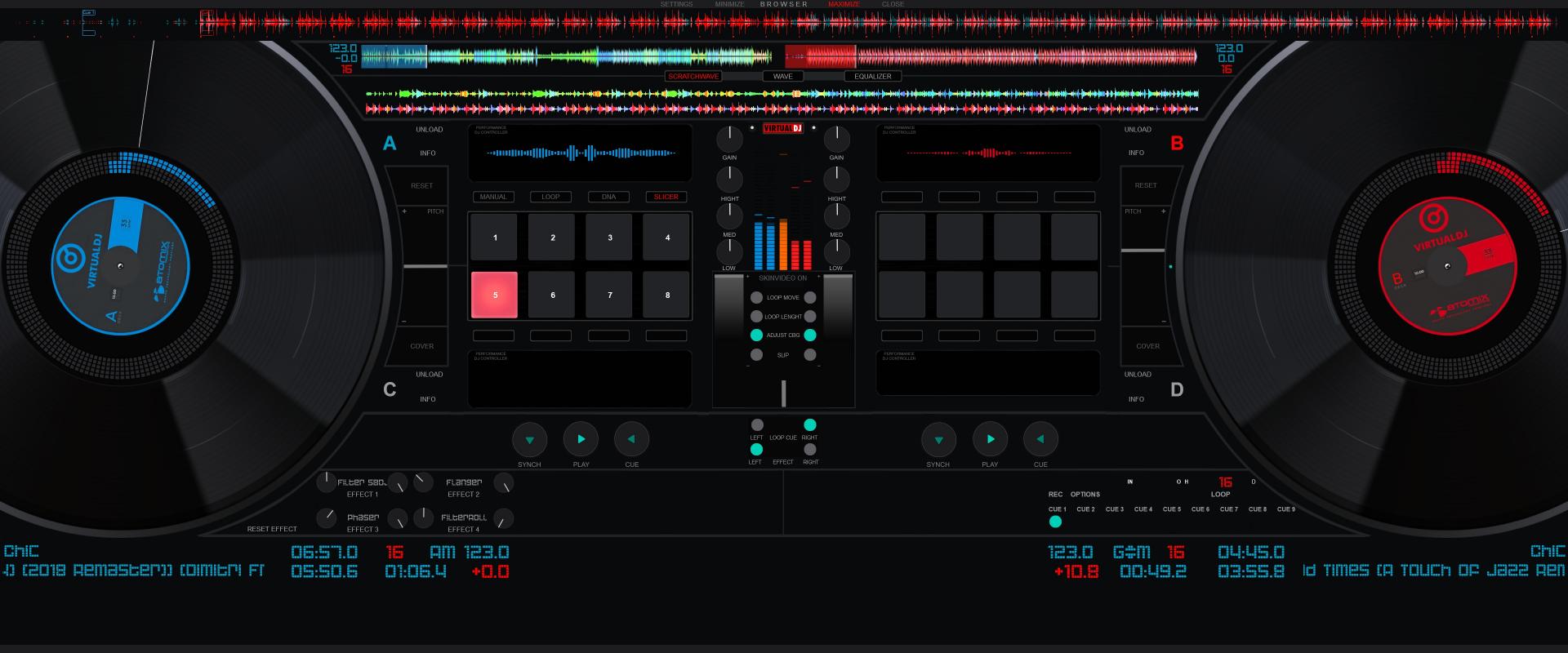The image size is (1568, 653).
Task: Click UNLOAD for deck A
Action: tap(430, 130)
